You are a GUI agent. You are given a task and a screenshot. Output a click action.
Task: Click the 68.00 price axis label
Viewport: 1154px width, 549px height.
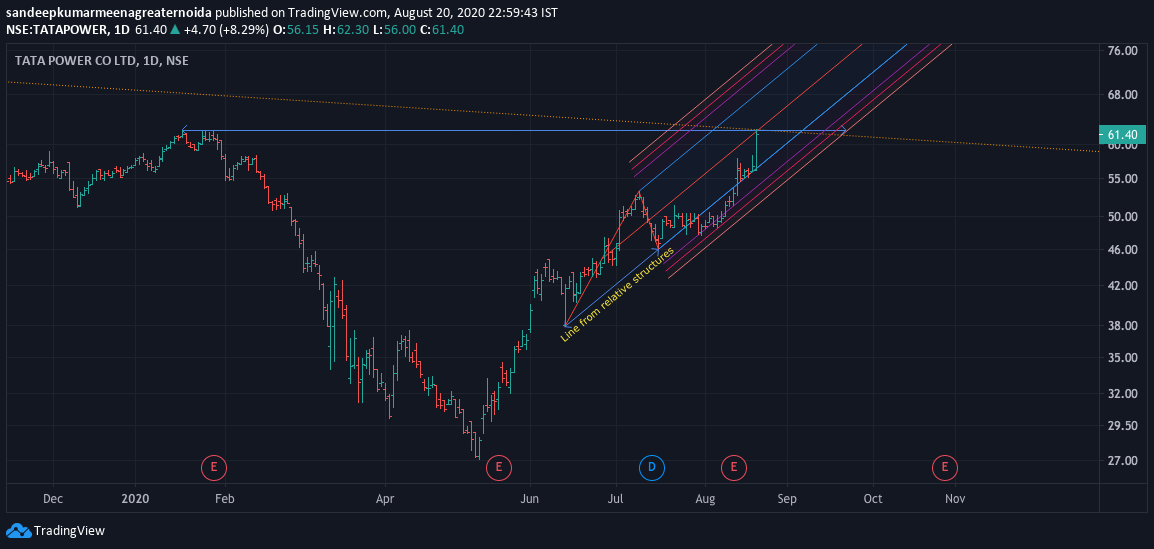pos(1123,95)
